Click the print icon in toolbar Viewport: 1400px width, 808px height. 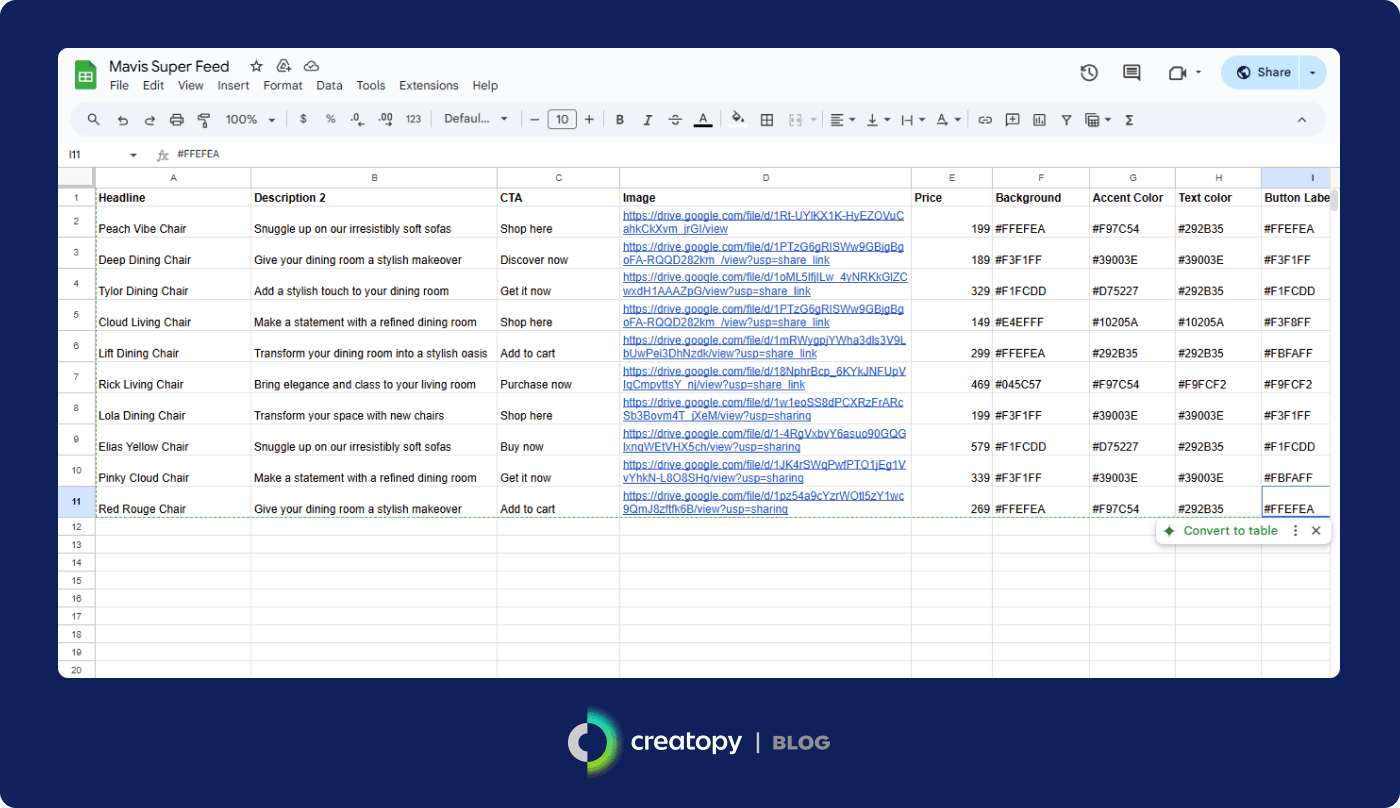[177, 120]
